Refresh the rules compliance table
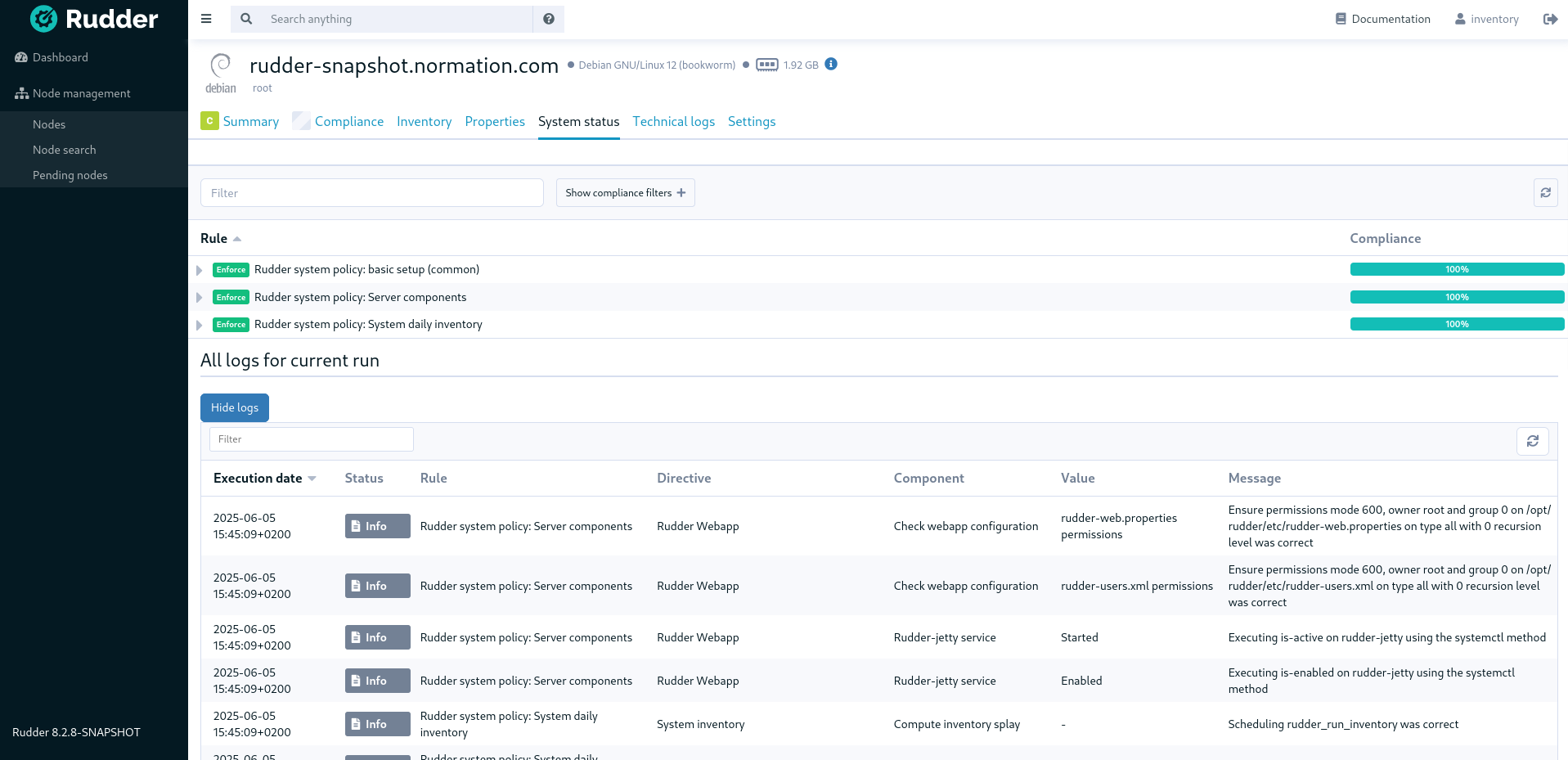The width and height of the screenshot is (1568, 760). click(1545, 193)
